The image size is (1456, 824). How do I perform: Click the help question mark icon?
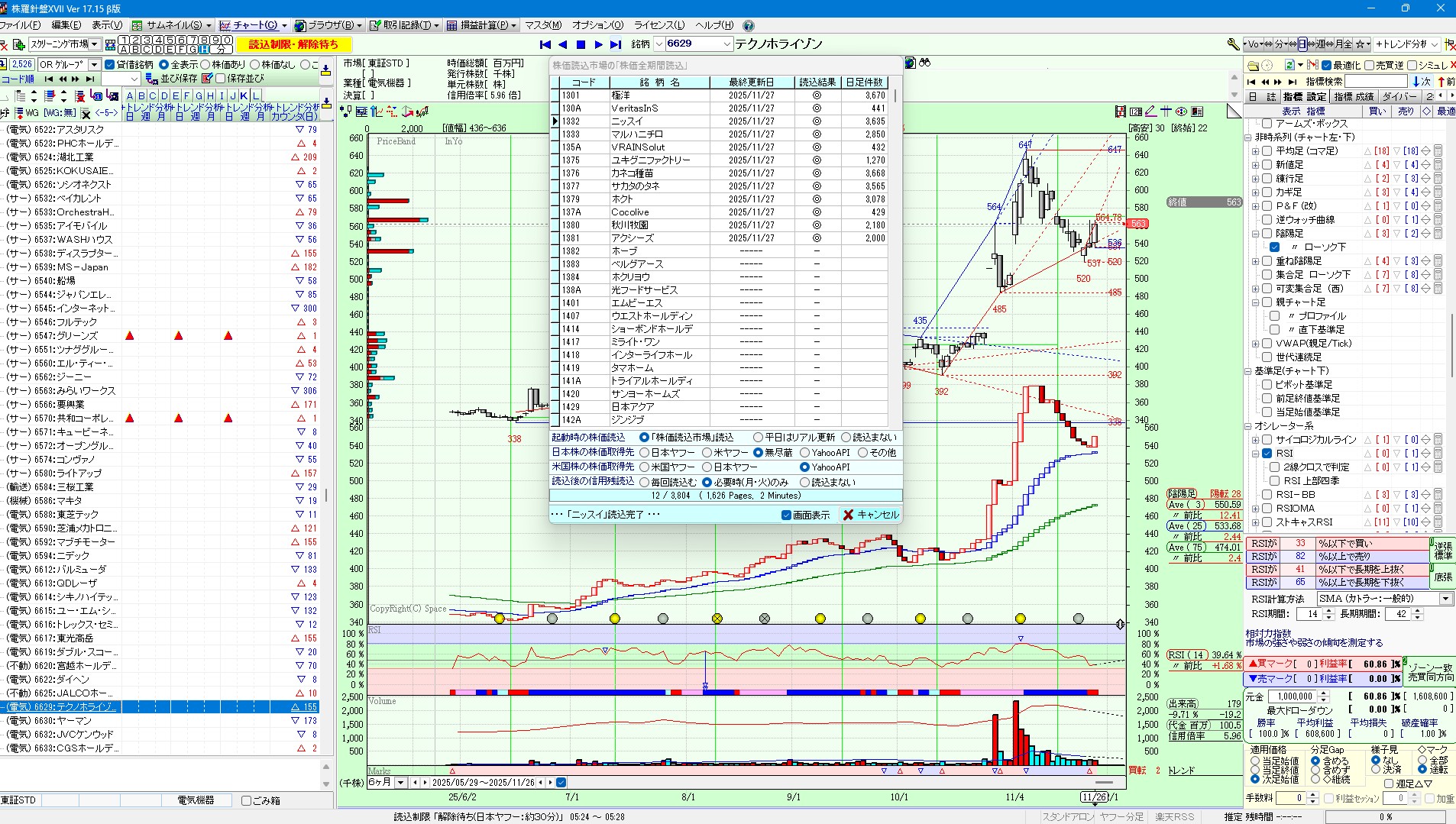pyautogui.click(x=749, y=25)
